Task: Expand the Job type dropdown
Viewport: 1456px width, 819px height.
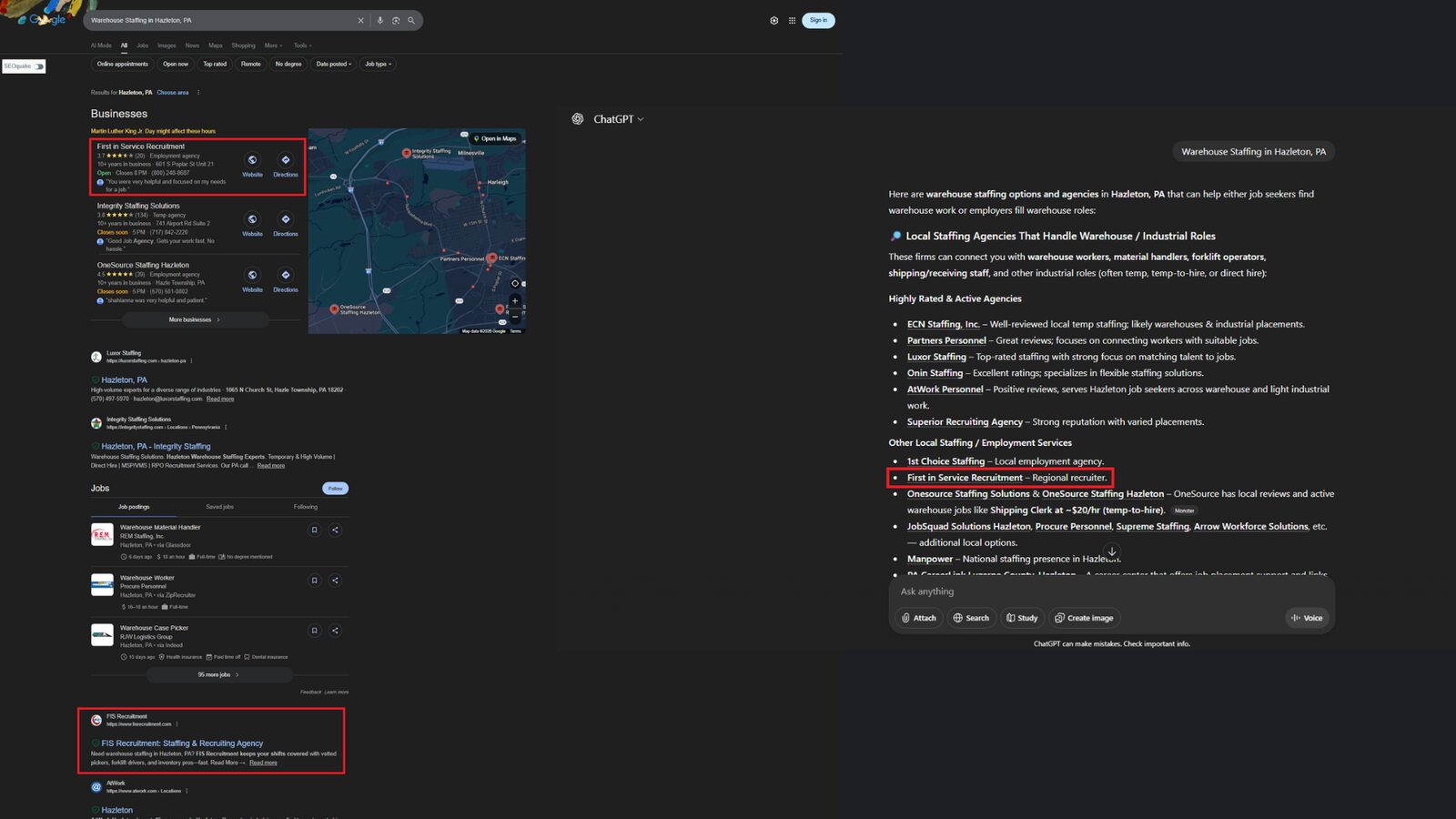Action: point(378,64)
